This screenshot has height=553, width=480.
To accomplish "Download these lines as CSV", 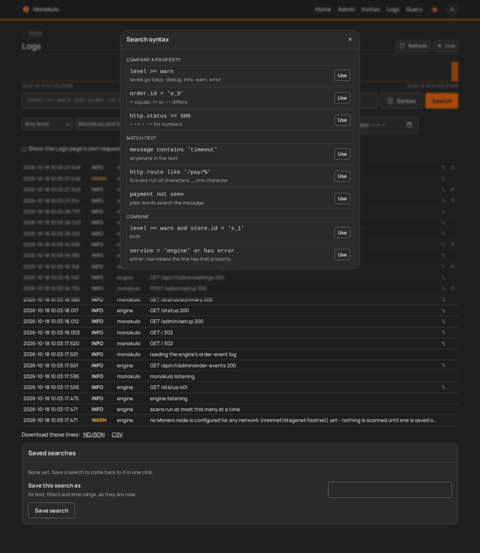I will tap(117, 435).
